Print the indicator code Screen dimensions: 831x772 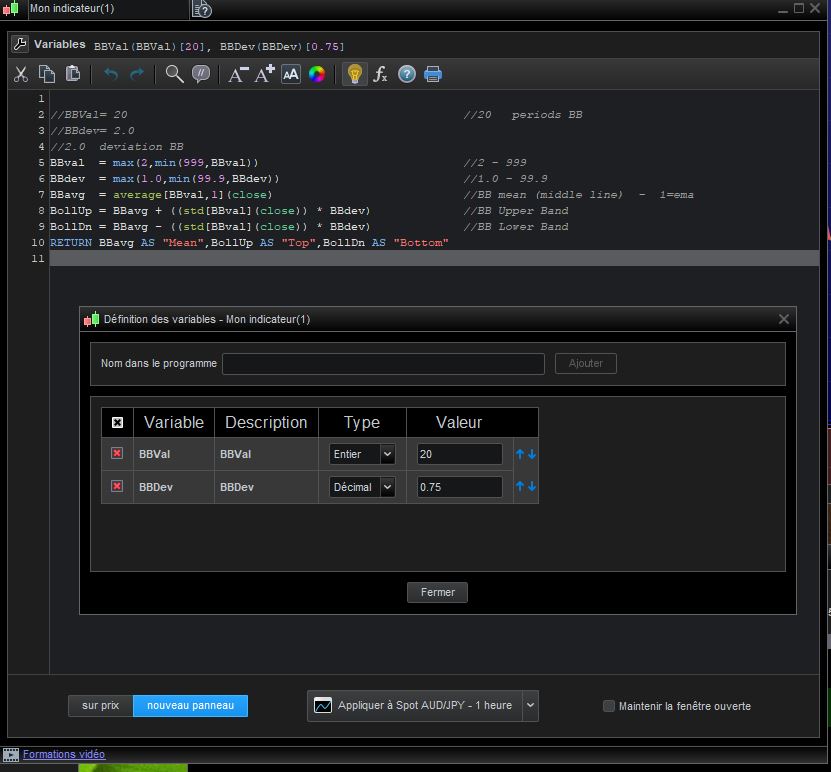pos(433,74)
